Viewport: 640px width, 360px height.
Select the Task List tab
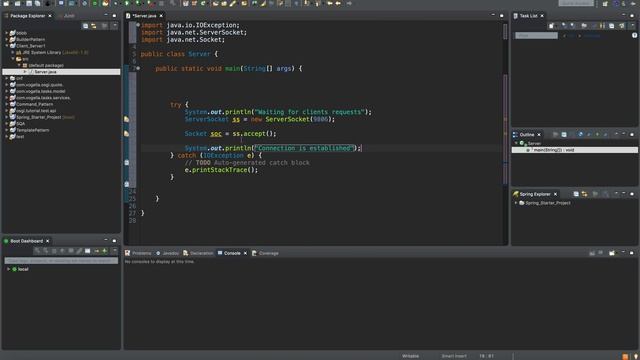pyautogui.click(x=528, y=16)
